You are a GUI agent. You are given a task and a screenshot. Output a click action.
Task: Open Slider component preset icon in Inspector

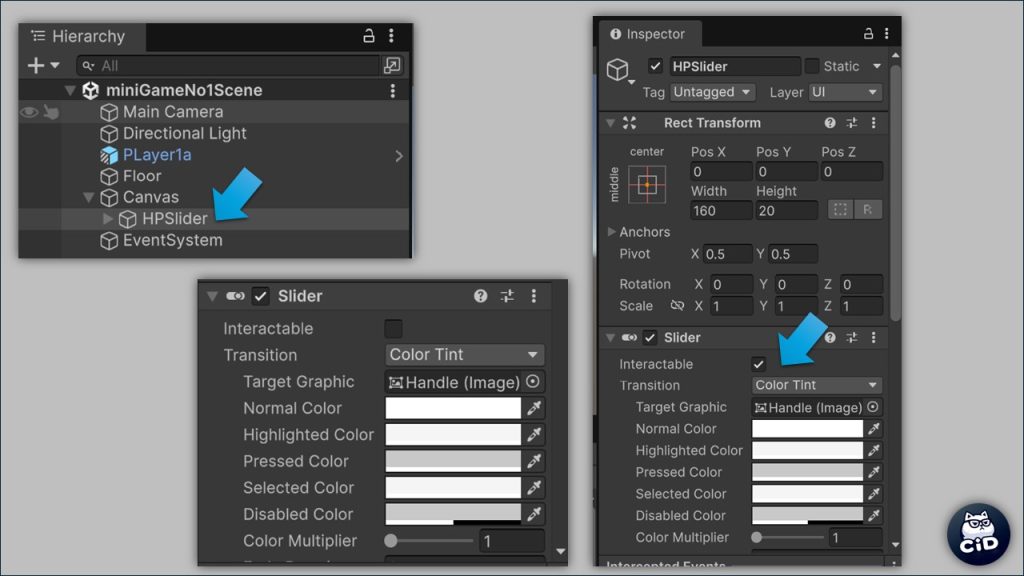(x=852, y=338)
